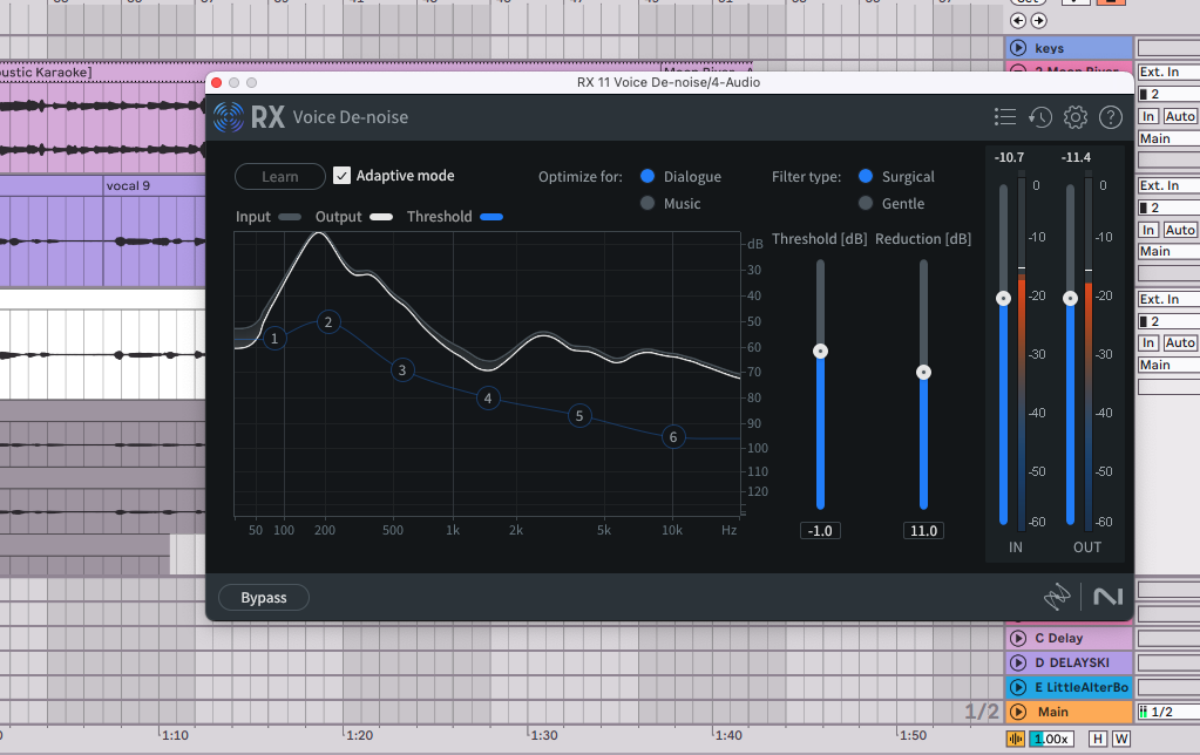Open Moon River track input channel 2 dropdown
Screen dimensions: 1200x755
pyautogui.click(x=1168, y=94)
